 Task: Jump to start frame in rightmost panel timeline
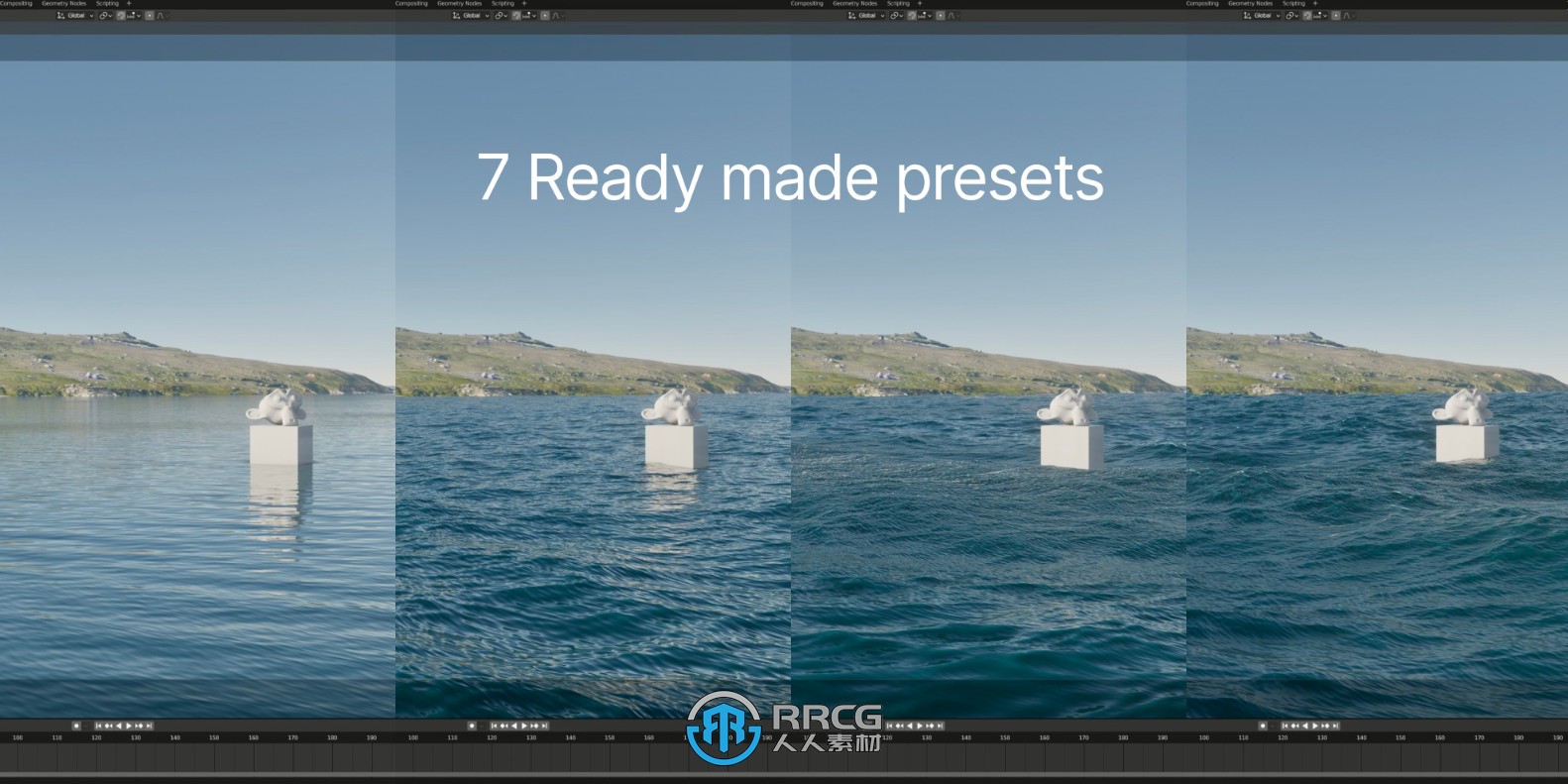pyautogui.click(x=1285, y=726)
